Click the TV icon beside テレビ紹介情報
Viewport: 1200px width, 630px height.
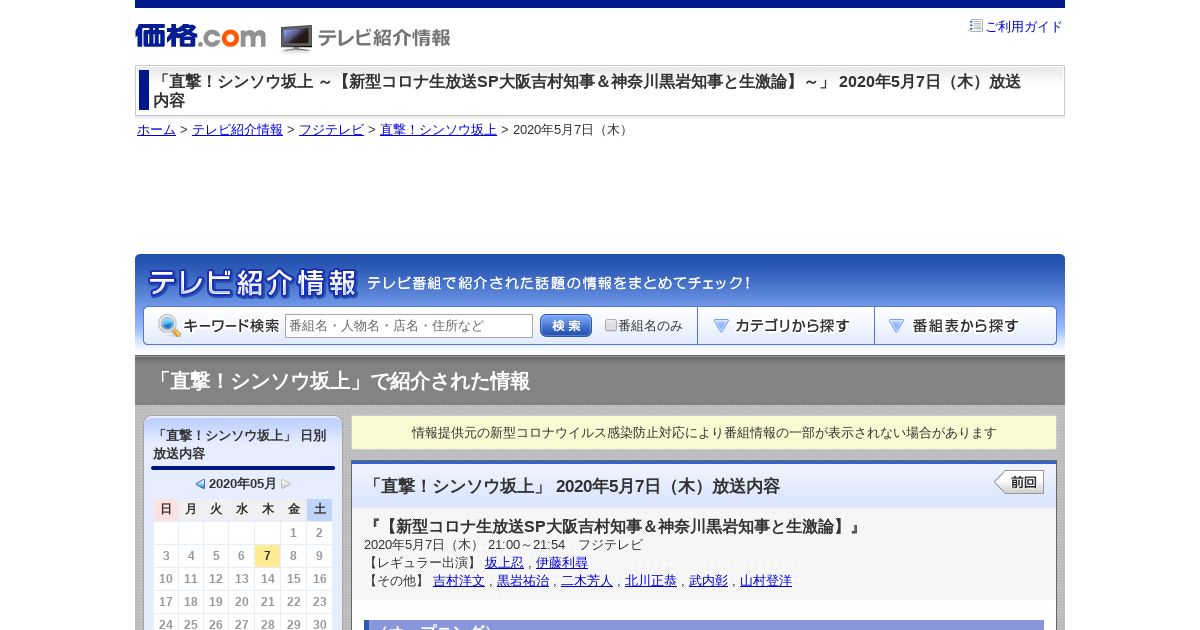[296, 38]
